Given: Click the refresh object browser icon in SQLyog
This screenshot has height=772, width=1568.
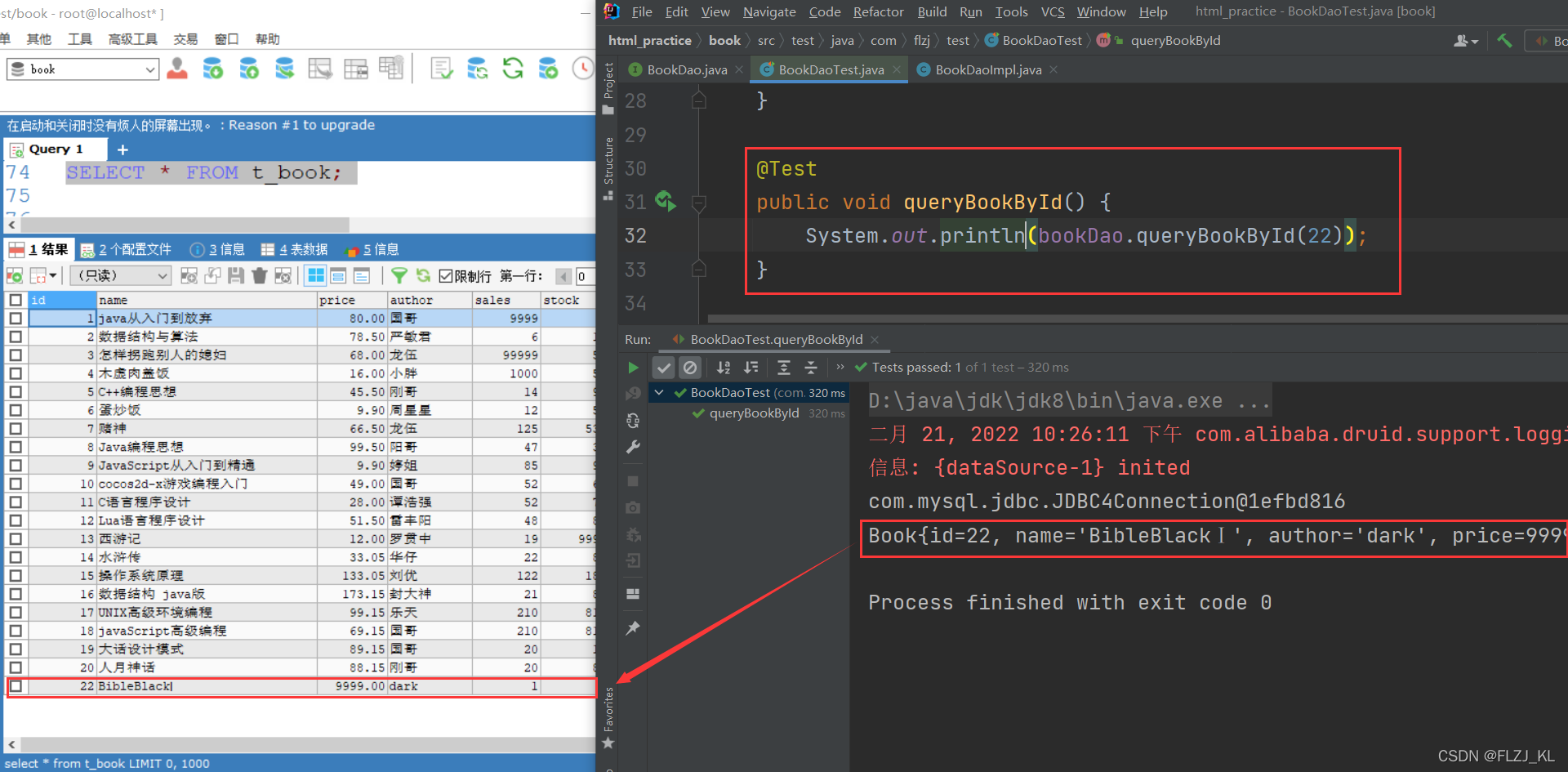Looking at the screenshot, I should point(513,69).
